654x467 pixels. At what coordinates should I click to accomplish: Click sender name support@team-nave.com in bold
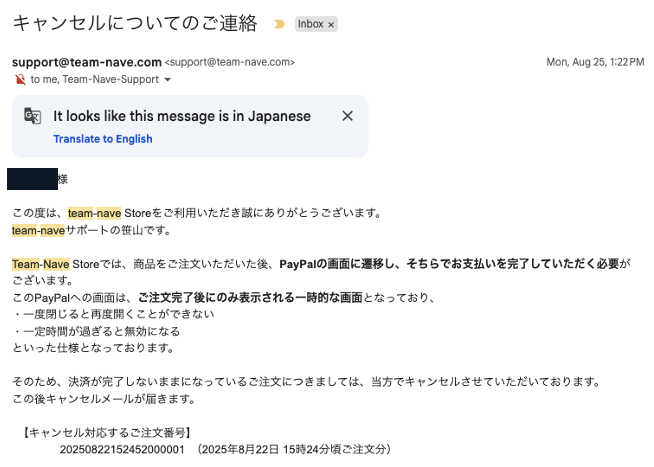(x=85, y=62)
